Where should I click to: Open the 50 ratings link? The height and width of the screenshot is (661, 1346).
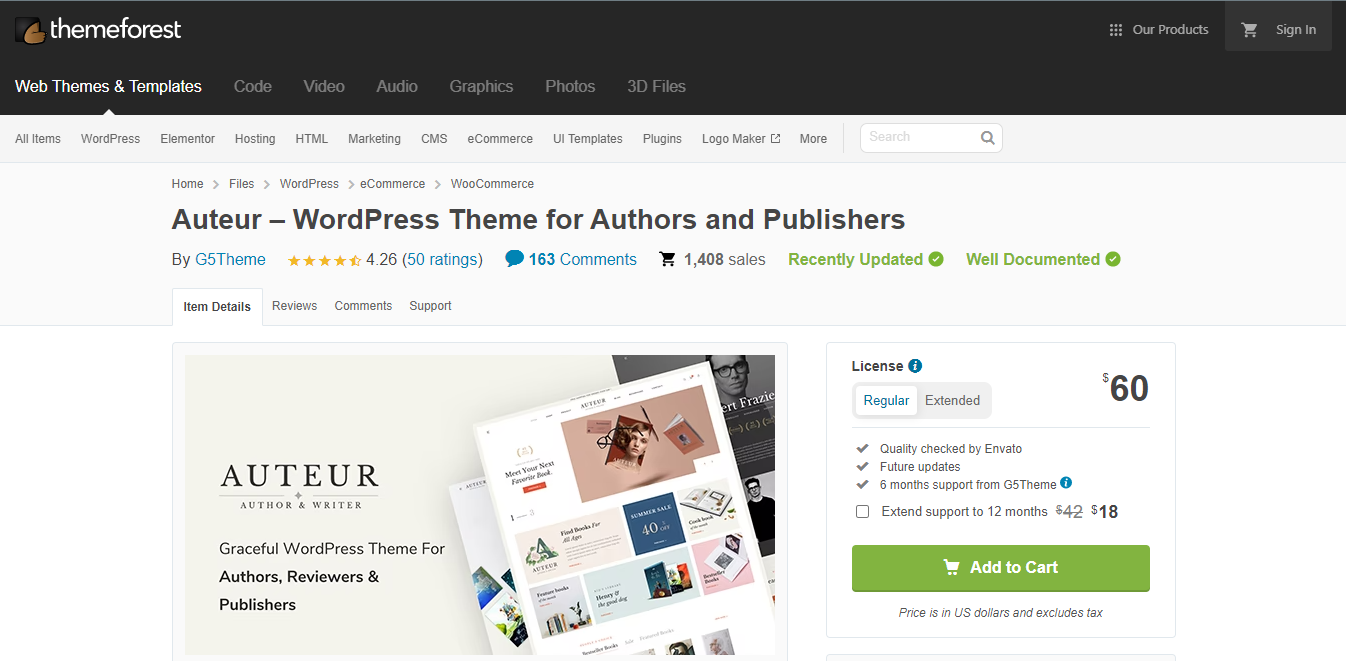pos(442,260)
